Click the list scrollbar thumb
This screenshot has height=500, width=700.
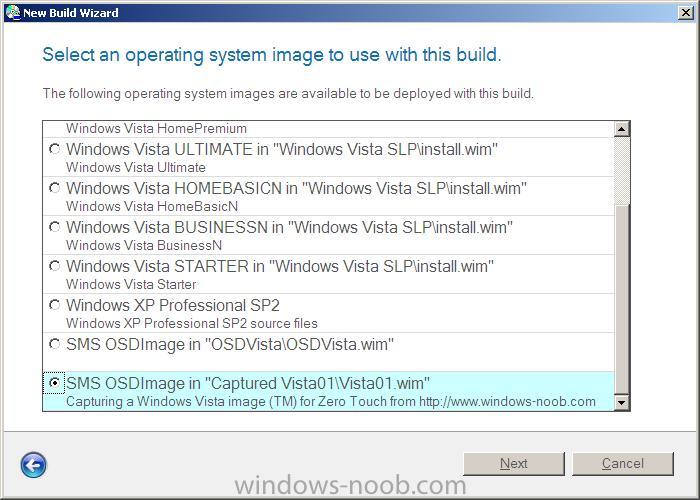tap(621, 171)
